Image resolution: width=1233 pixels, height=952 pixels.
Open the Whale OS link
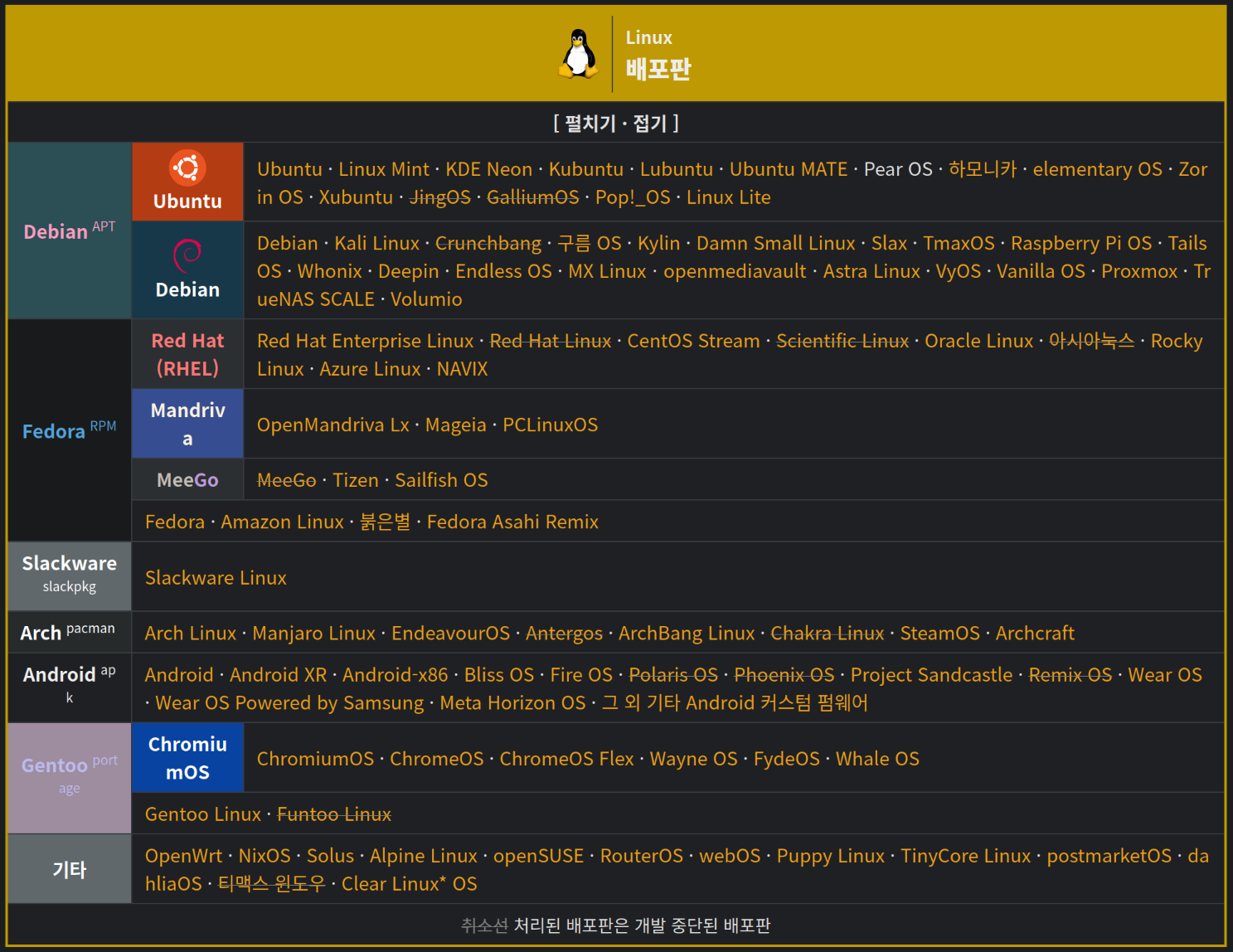tap(877, 759)
